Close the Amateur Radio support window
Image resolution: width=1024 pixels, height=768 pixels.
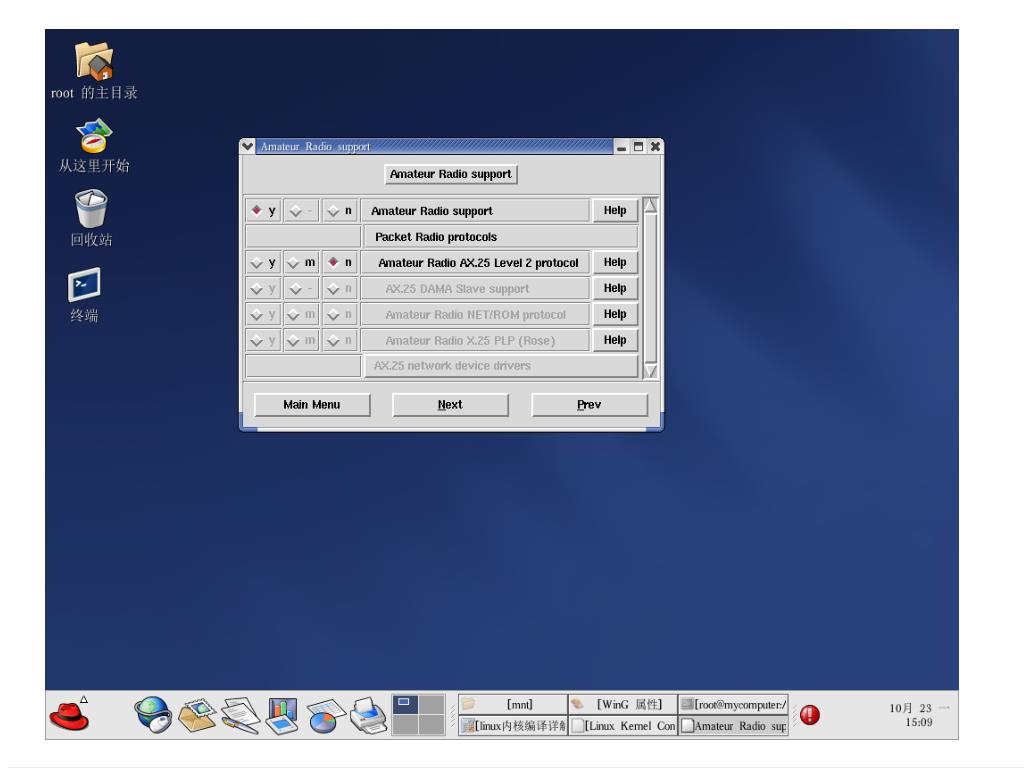point(655,147)
